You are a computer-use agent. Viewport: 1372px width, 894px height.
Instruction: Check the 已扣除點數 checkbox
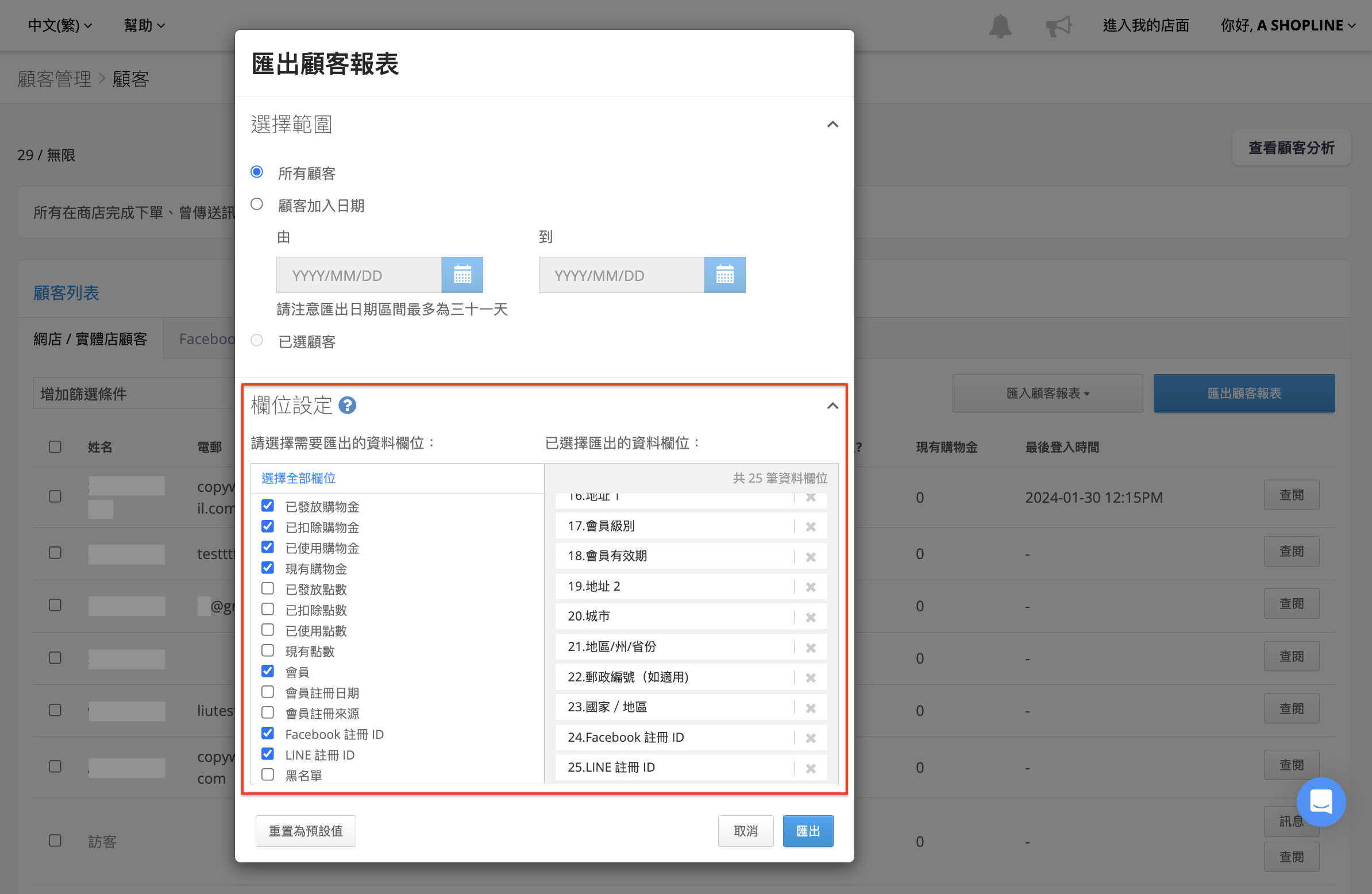[x=268, y=609]
